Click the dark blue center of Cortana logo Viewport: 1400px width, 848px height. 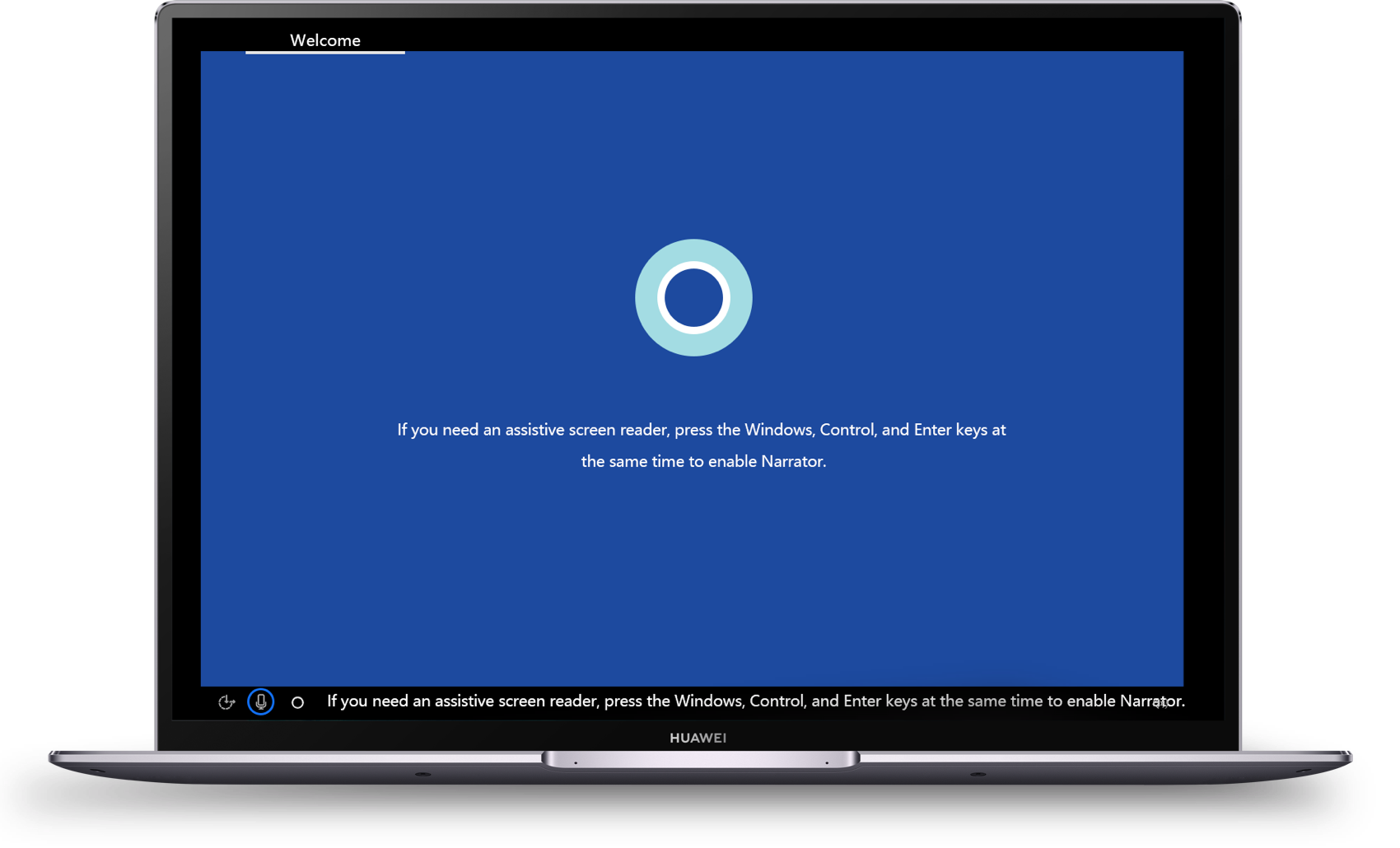coord(693,298)
